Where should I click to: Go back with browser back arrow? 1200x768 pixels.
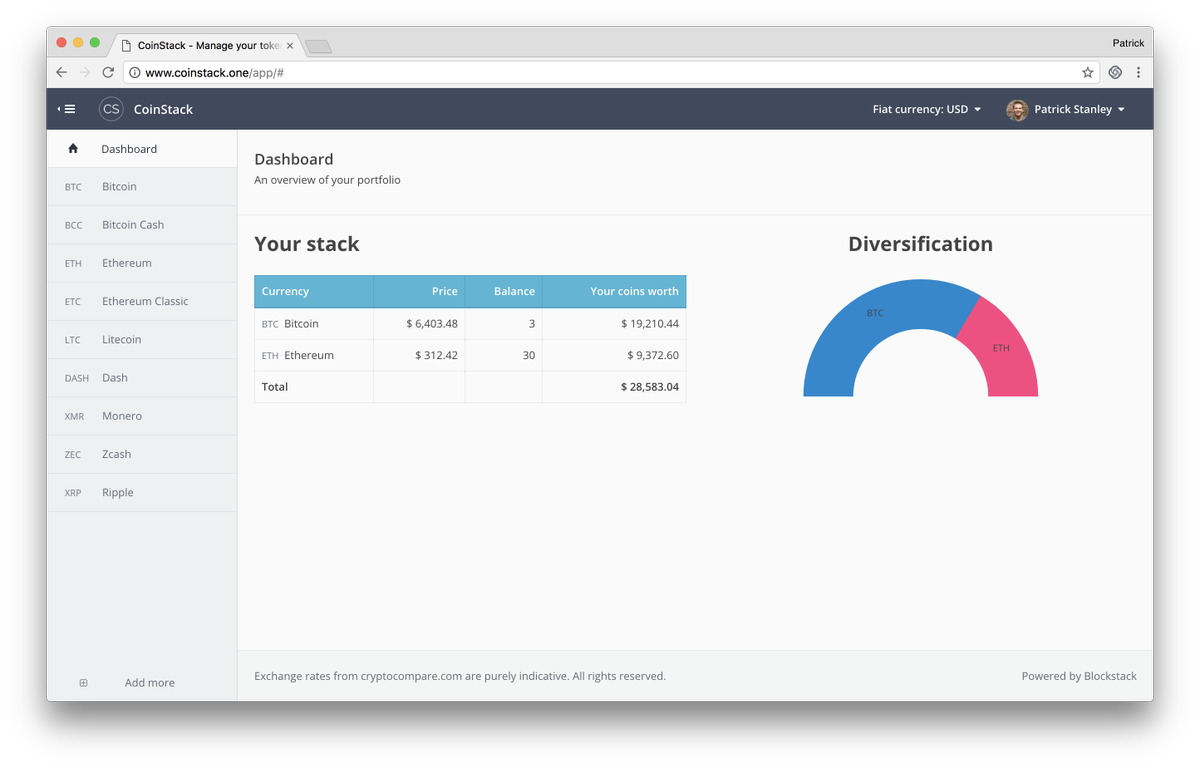pyautogui.click(x=62, y=73)
